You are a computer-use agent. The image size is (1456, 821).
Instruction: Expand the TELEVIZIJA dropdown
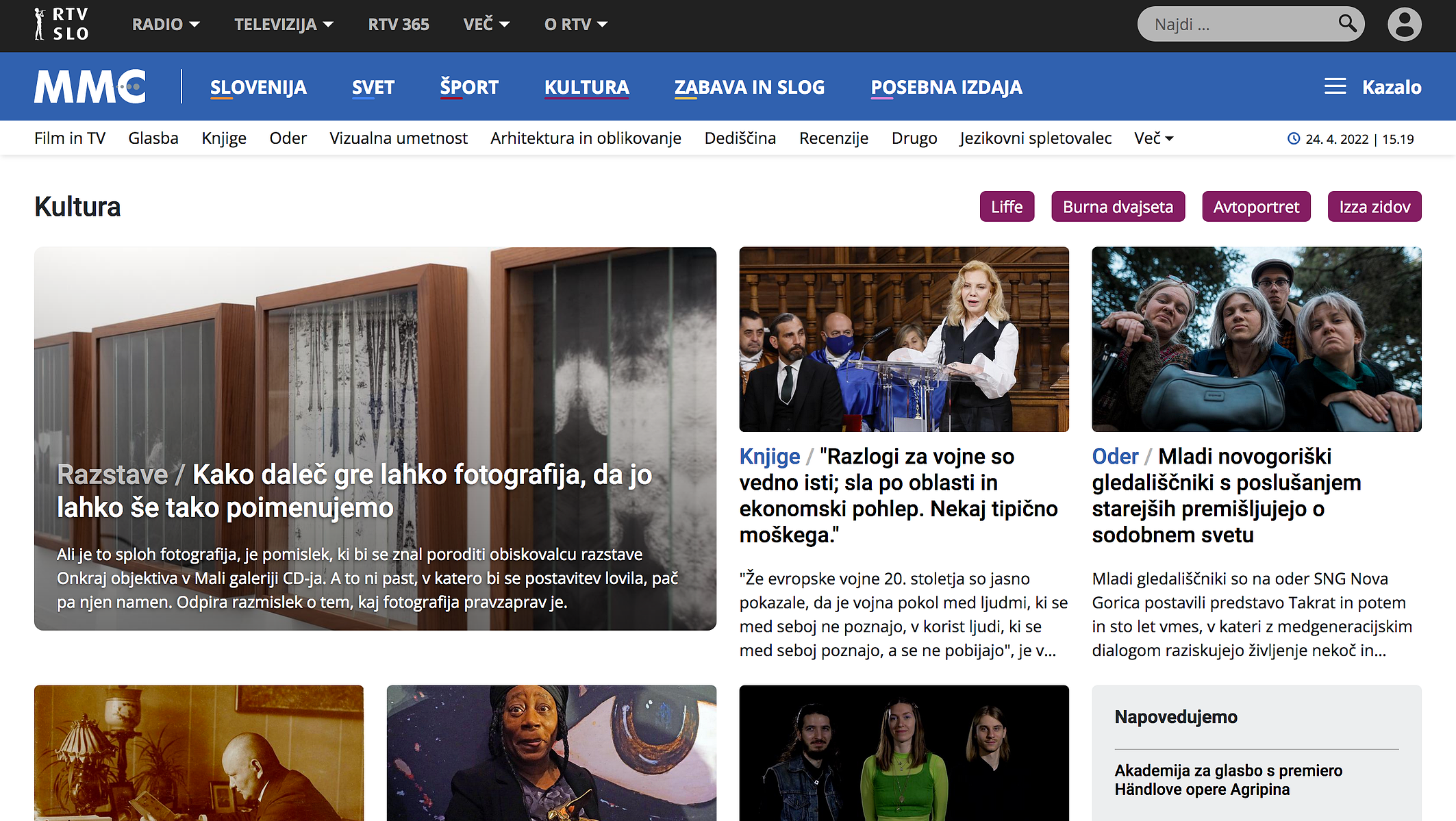[284, 24]
